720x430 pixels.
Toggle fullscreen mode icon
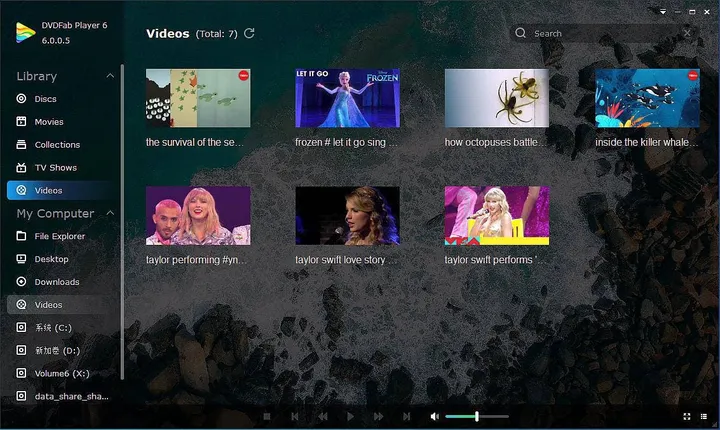click(687, 416)
